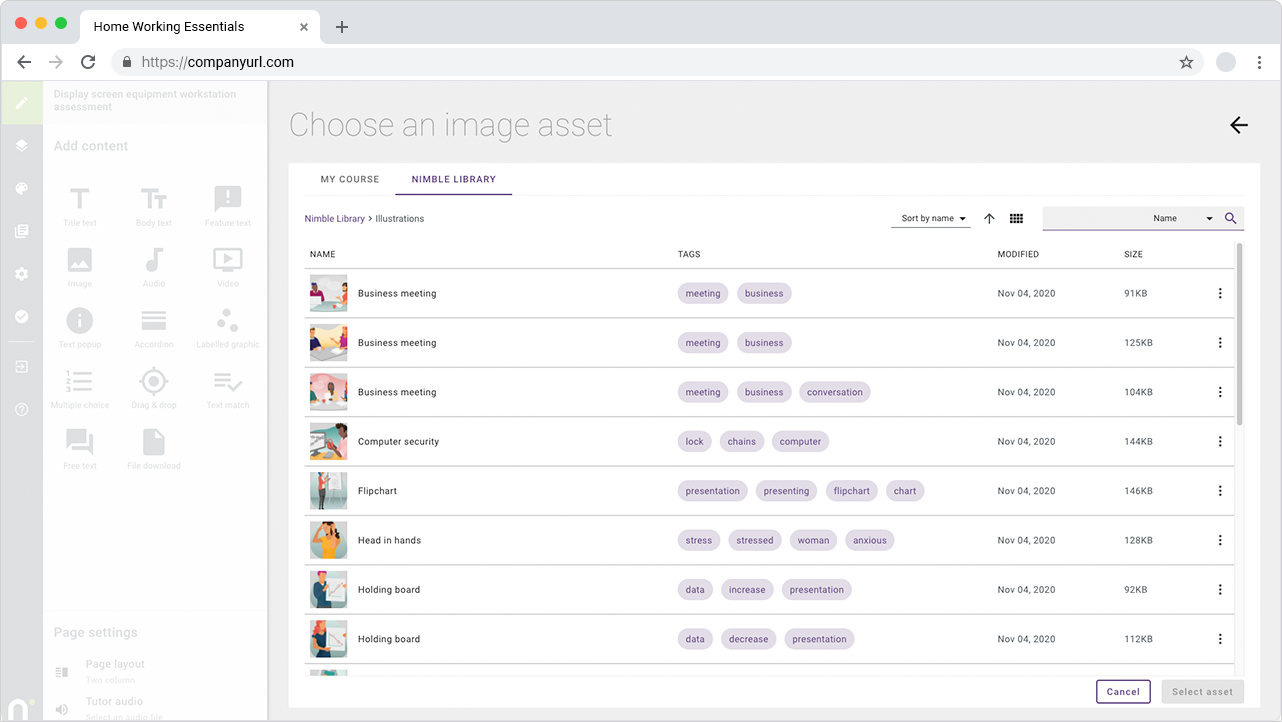
Task: Bookmark the page with the star icon
Action: click(x=1186, y=62)
